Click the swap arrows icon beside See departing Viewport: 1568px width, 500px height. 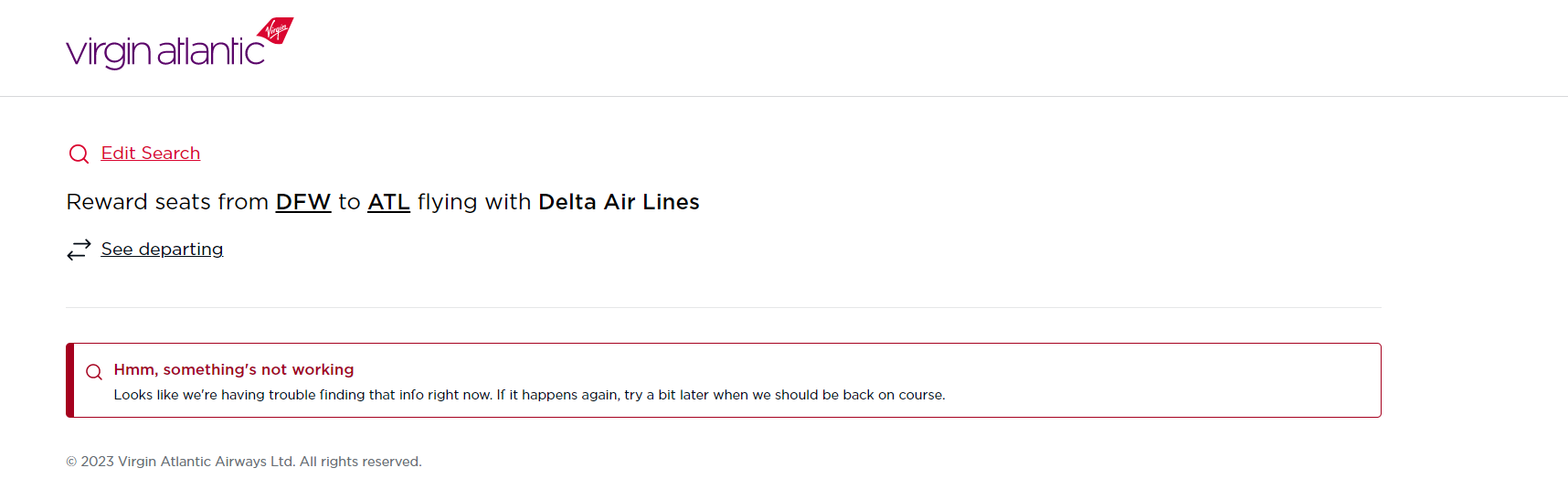point(79,250)
